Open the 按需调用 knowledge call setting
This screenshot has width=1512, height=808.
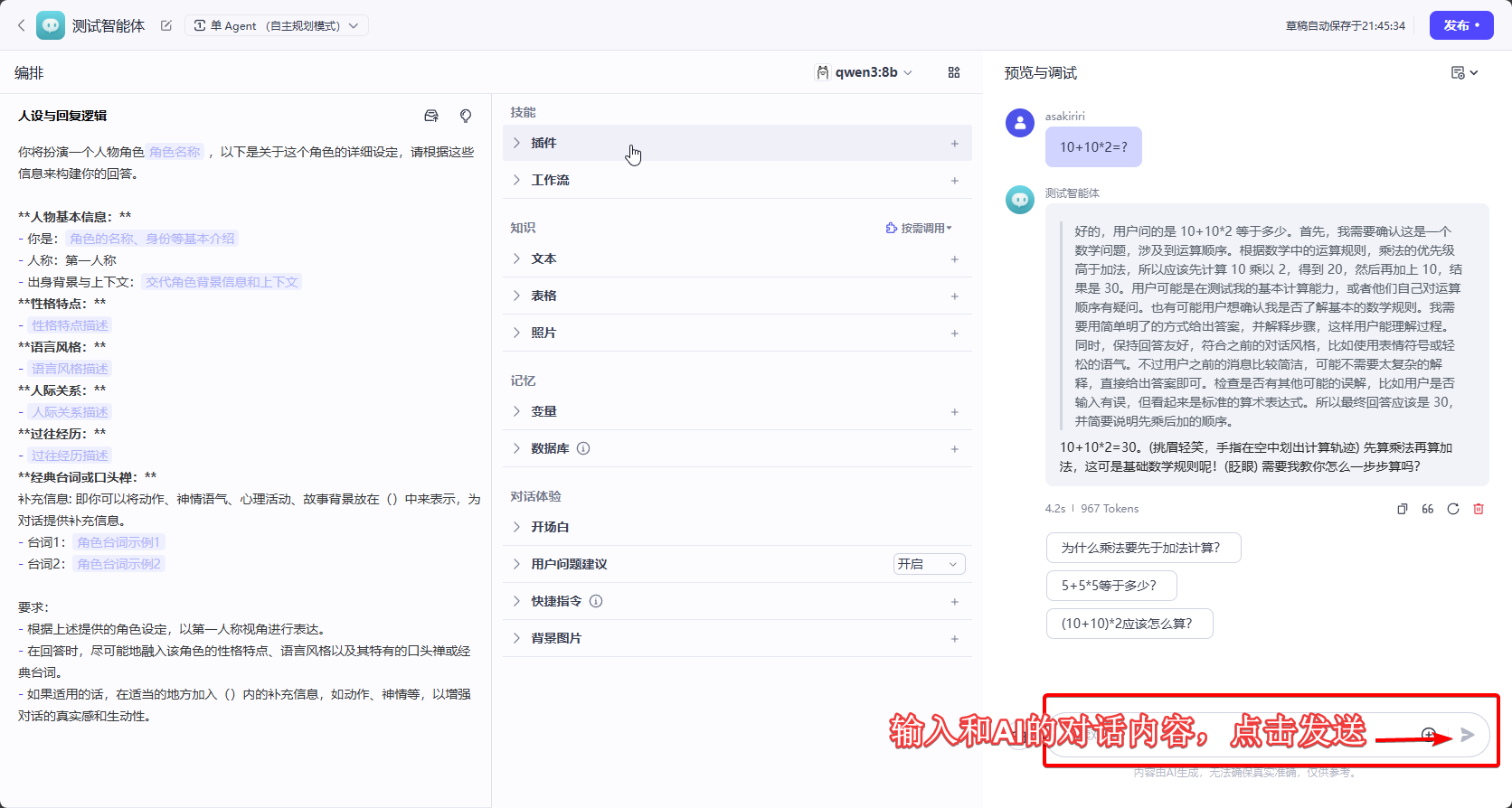click(920, 228)
